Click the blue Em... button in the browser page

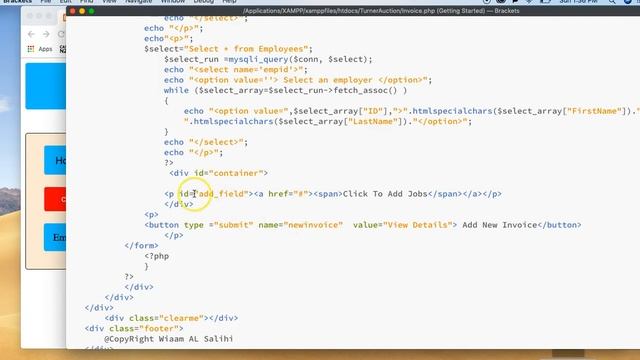click(55, 237)
